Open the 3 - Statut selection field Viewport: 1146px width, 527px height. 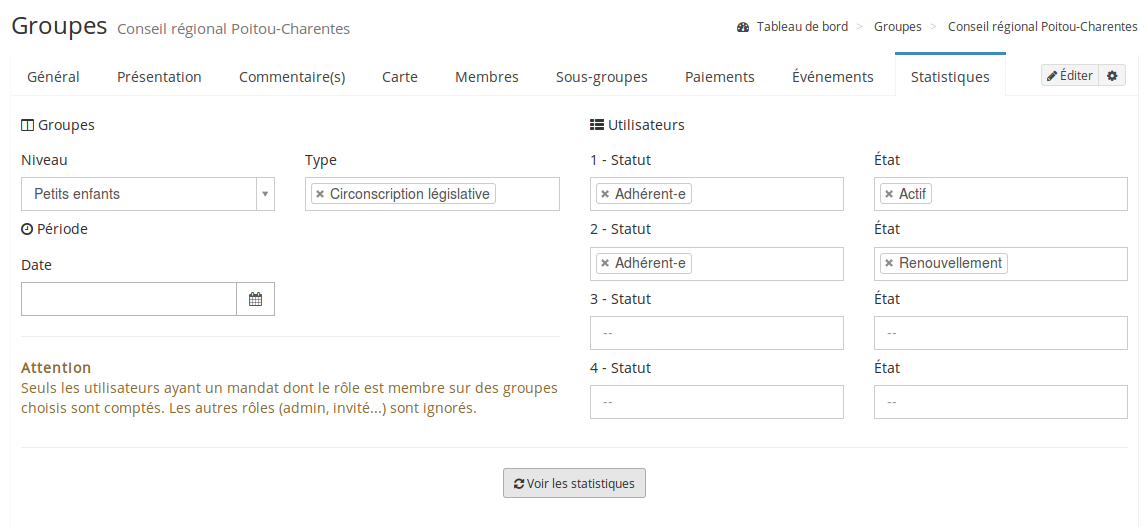click(716, 333)
